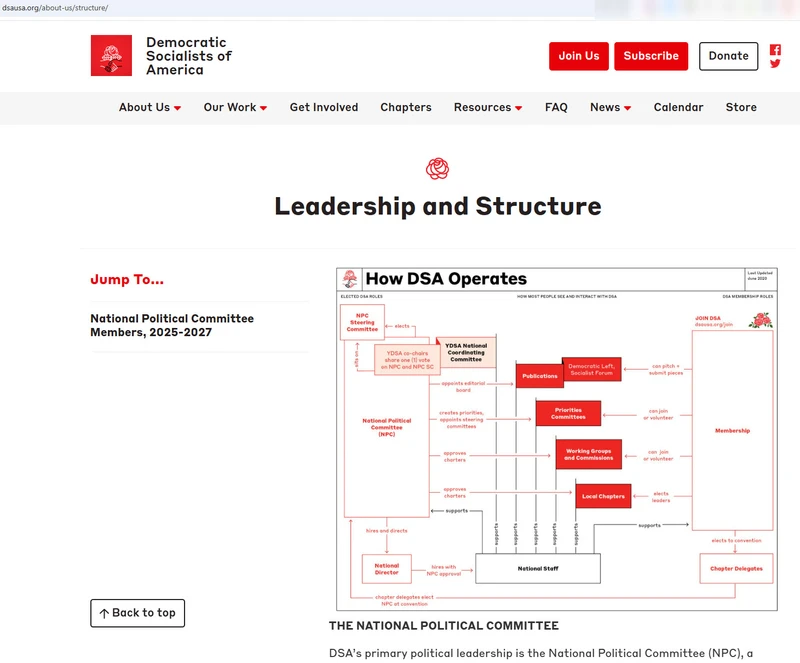800x663 pixels.
Task: Open the Facebook icon link
Action: click(776, 49)
